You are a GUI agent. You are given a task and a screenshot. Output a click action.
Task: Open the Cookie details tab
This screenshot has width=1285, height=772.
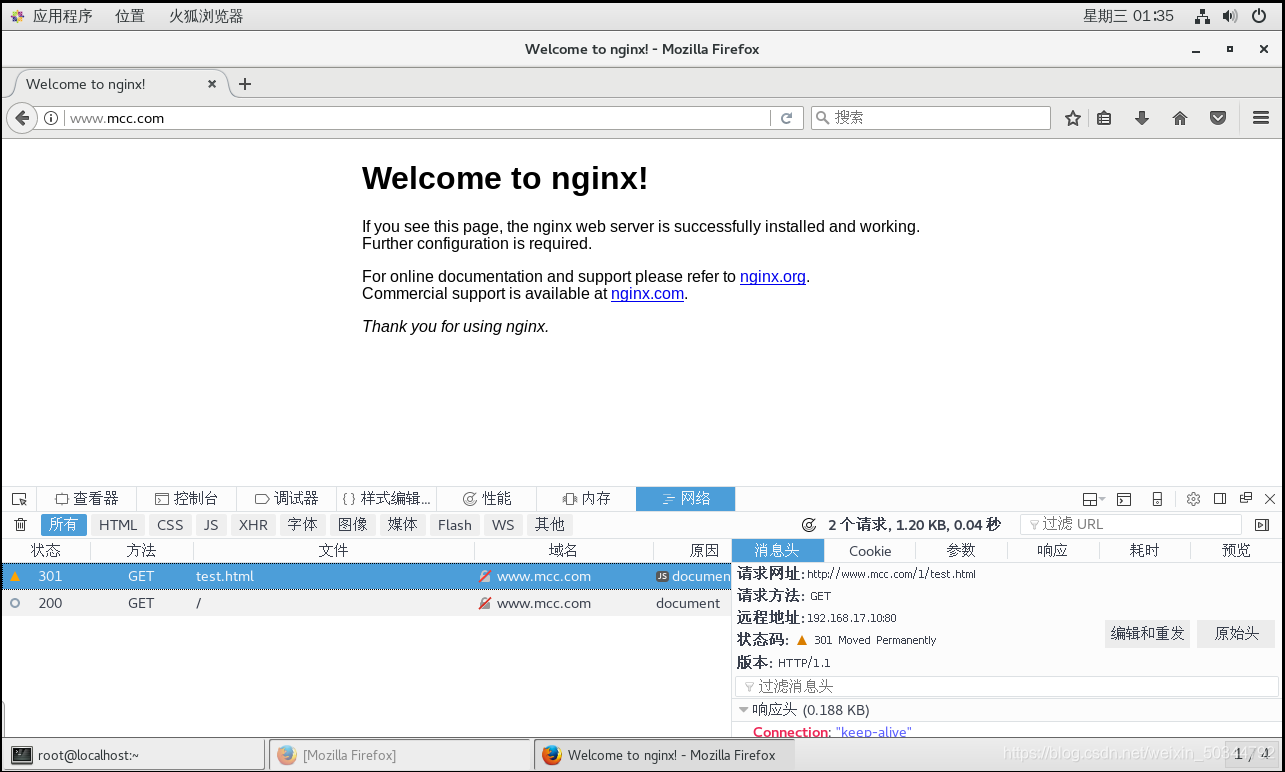tap(870, 551)
